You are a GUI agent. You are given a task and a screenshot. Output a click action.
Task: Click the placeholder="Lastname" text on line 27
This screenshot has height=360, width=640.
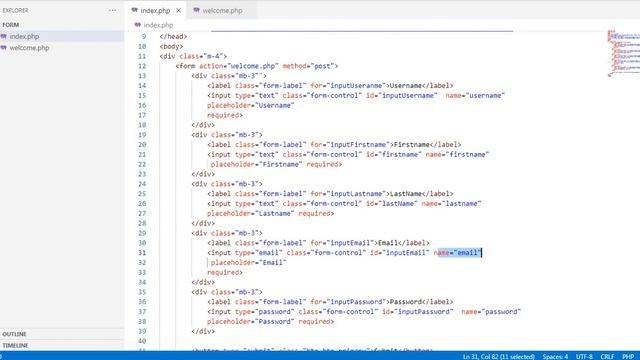pyautogui.click(x=250, y=213)
